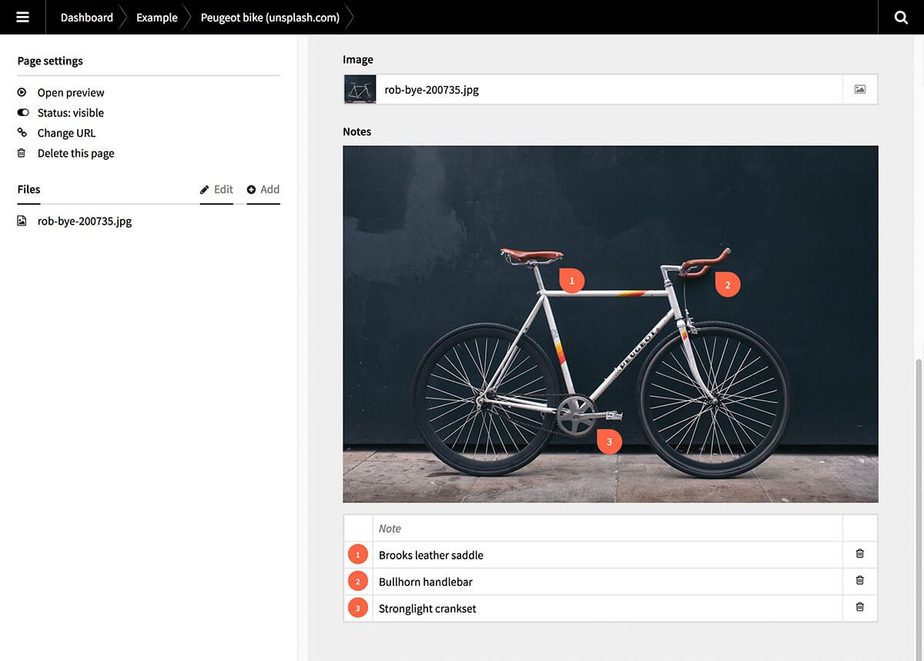
Task: Remove the Stronglight crankset note
Action: [860, 607]
